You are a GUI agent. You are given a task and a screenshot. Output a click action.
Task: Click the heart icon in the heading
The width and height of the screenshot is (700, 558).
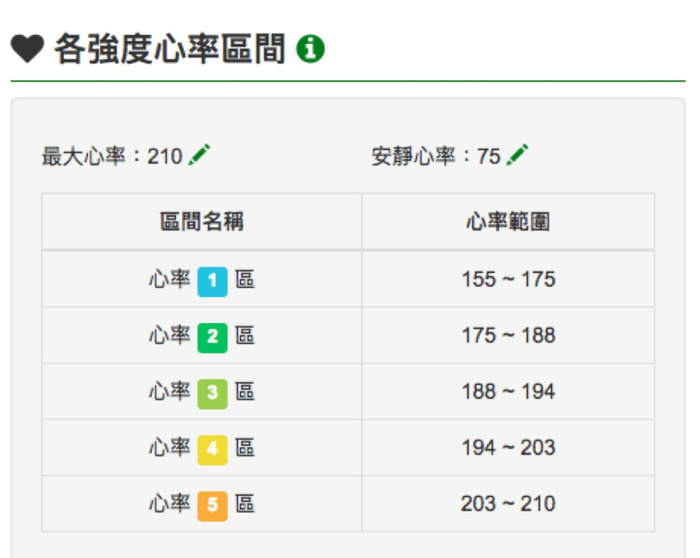pyautogui.click(x=26, y=48)
